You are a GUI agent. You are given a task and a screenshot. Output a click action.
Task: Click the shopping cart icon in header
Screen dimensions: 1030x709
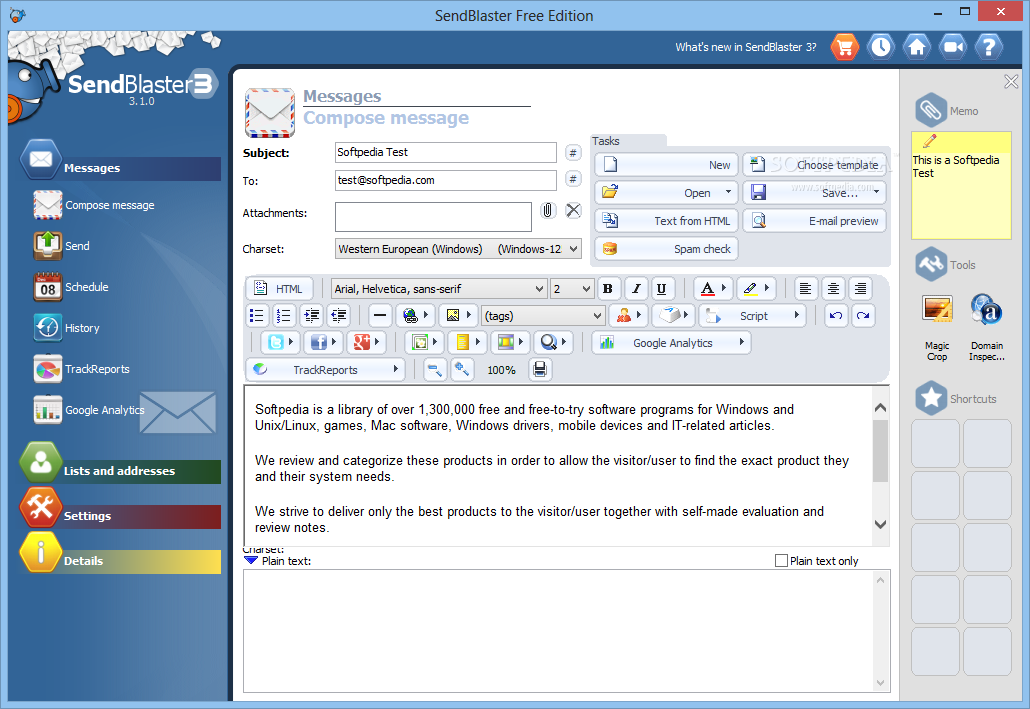pyautogui.click(x=845, y=47)
